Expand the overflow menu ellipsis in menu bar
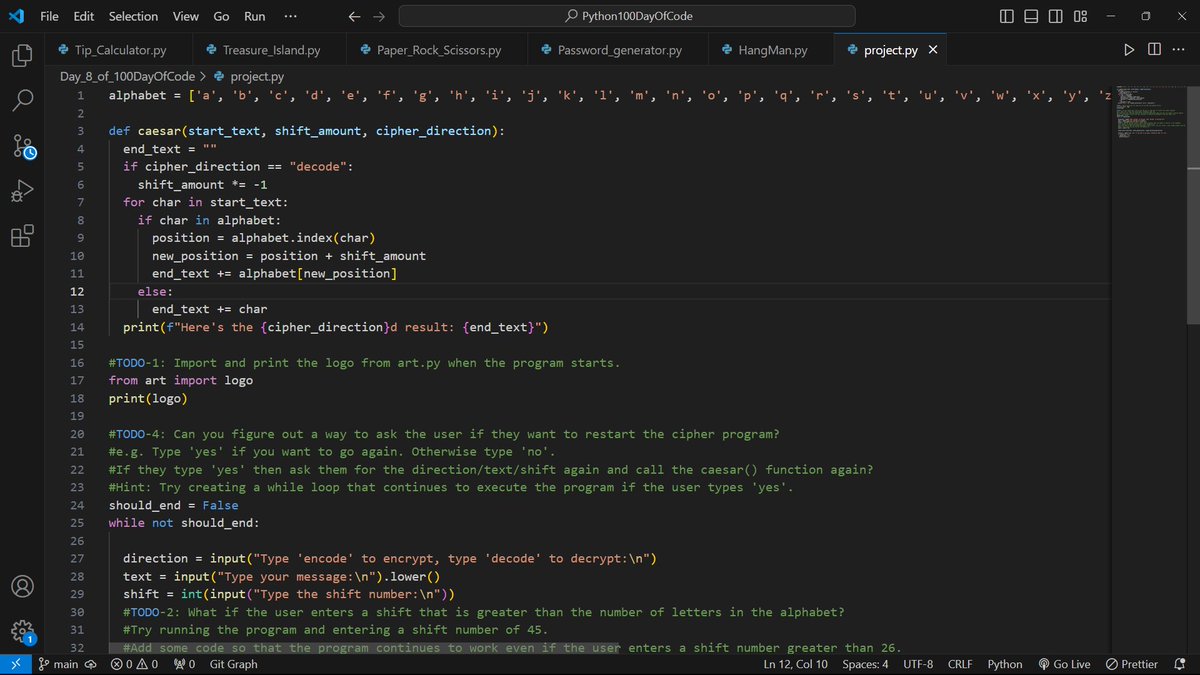This screenshot has width=1200, height=675. click(290, 16)
